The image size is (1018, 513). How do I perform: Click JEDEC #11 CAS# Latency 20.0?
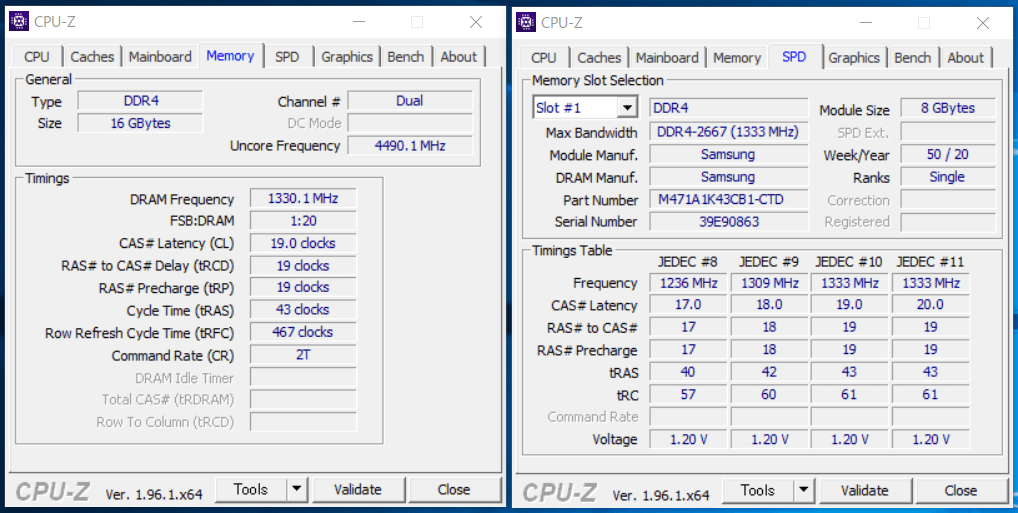click(x=930, y=305)
